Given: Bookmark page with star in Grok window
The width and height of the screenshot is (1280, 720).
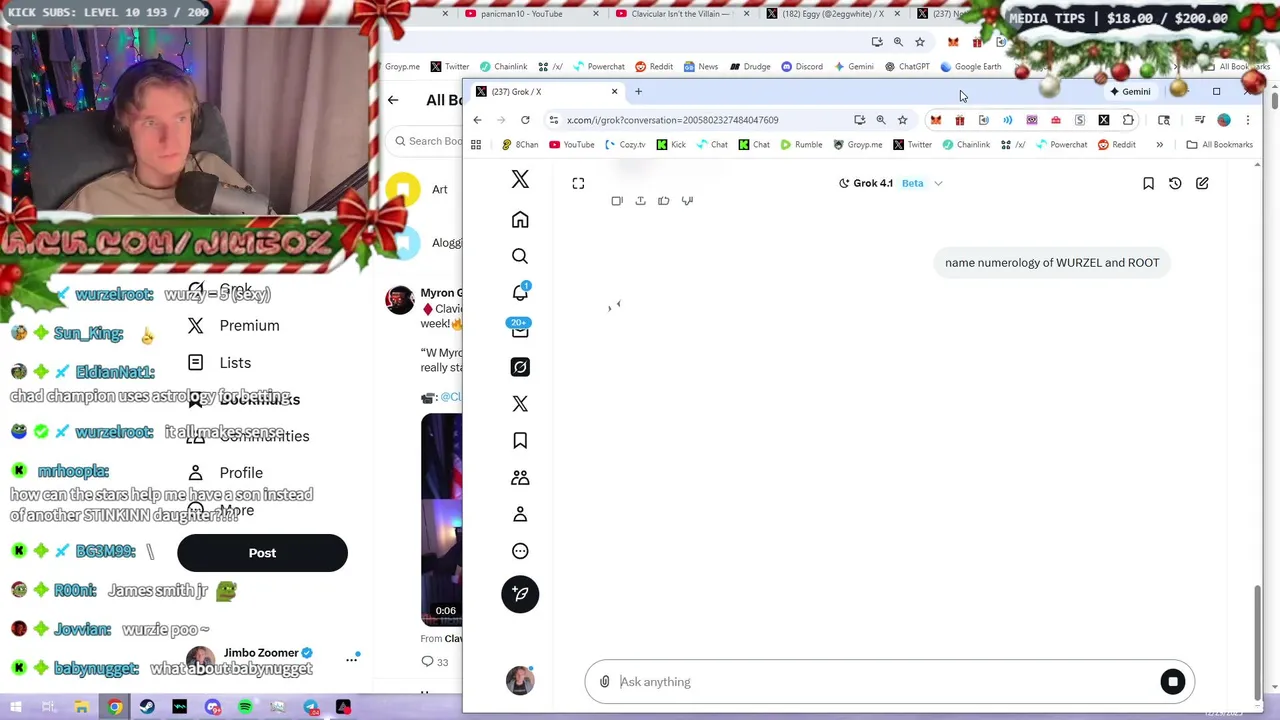Looking at the screenshot, I should point(902,120).
